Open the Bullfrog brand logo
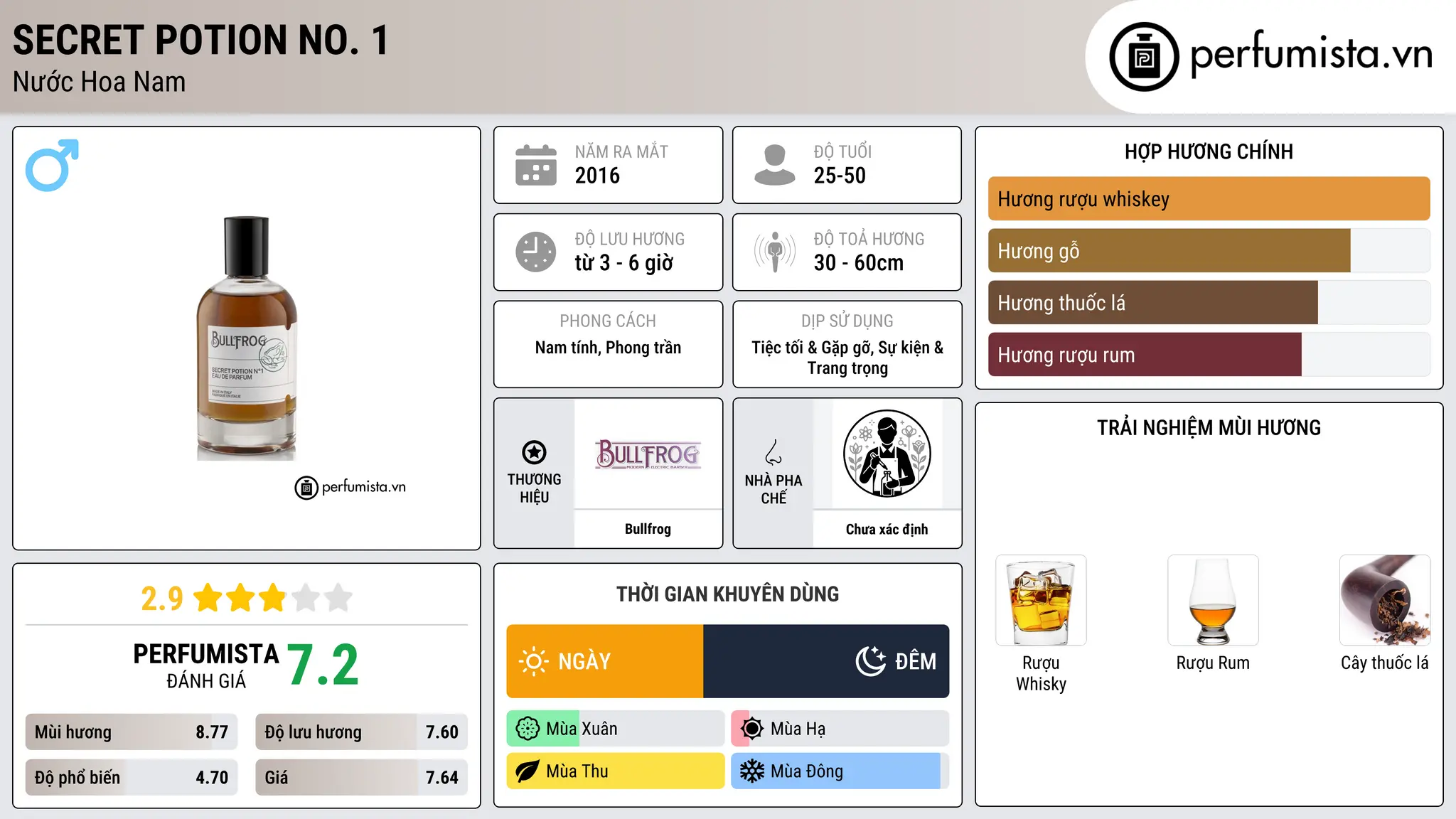Image resolution: width=1456 pixels, height=819 pixels. coord(648,454)
